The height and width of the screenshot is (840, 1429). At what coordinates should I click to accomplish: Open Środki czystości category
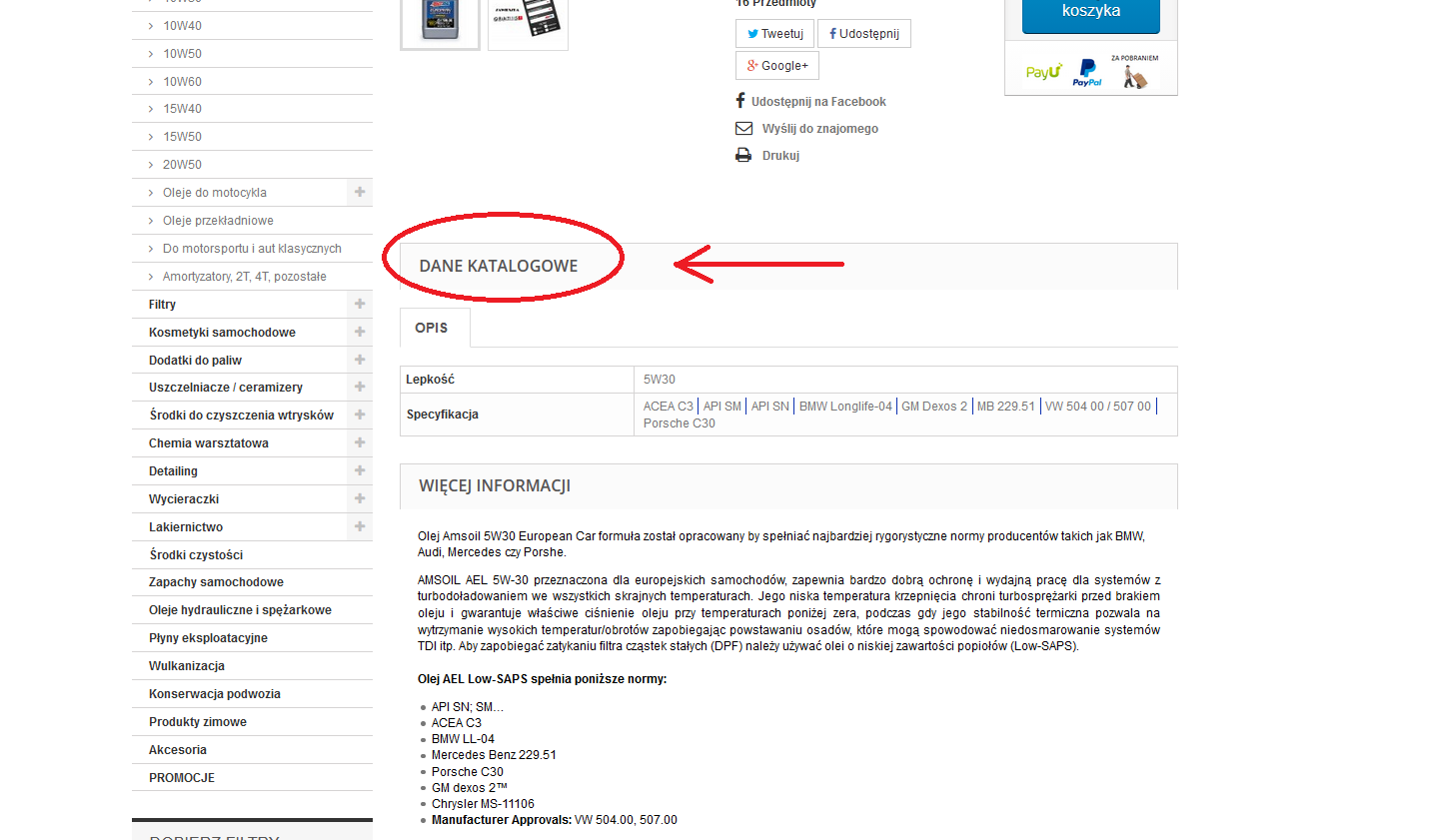point(196,555)
